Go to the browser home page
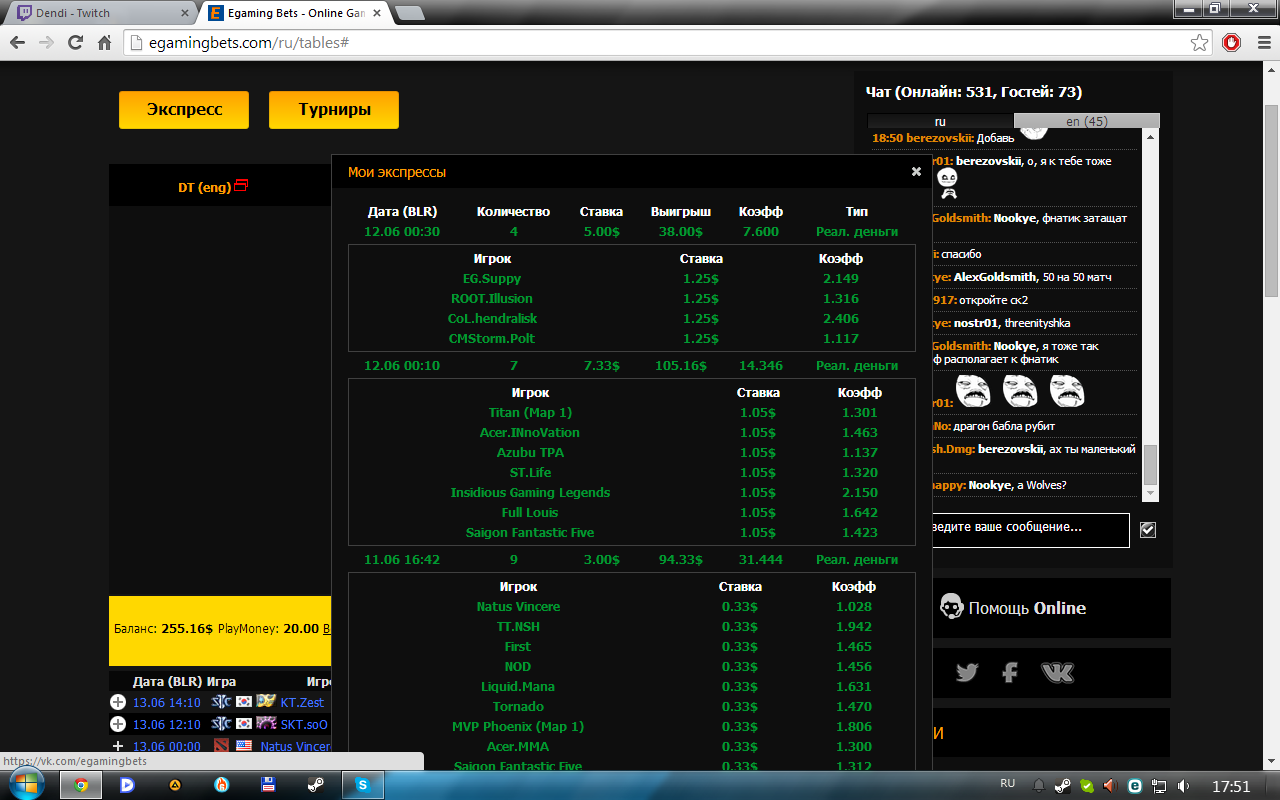Image resolution: width=1280 pixels, height=800 pixels. 104,43
